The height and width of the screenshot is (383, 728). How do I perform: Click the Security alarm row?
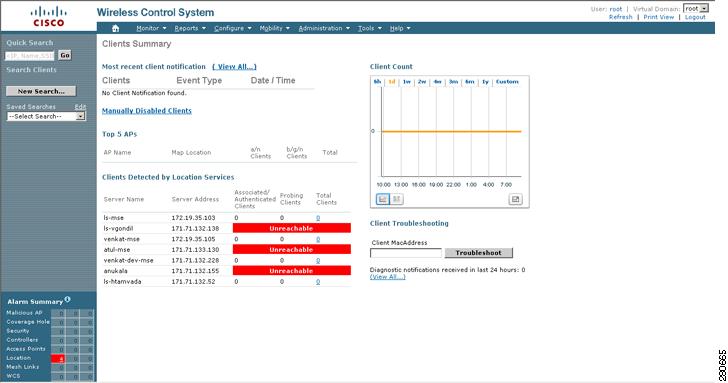coord(50,331)
